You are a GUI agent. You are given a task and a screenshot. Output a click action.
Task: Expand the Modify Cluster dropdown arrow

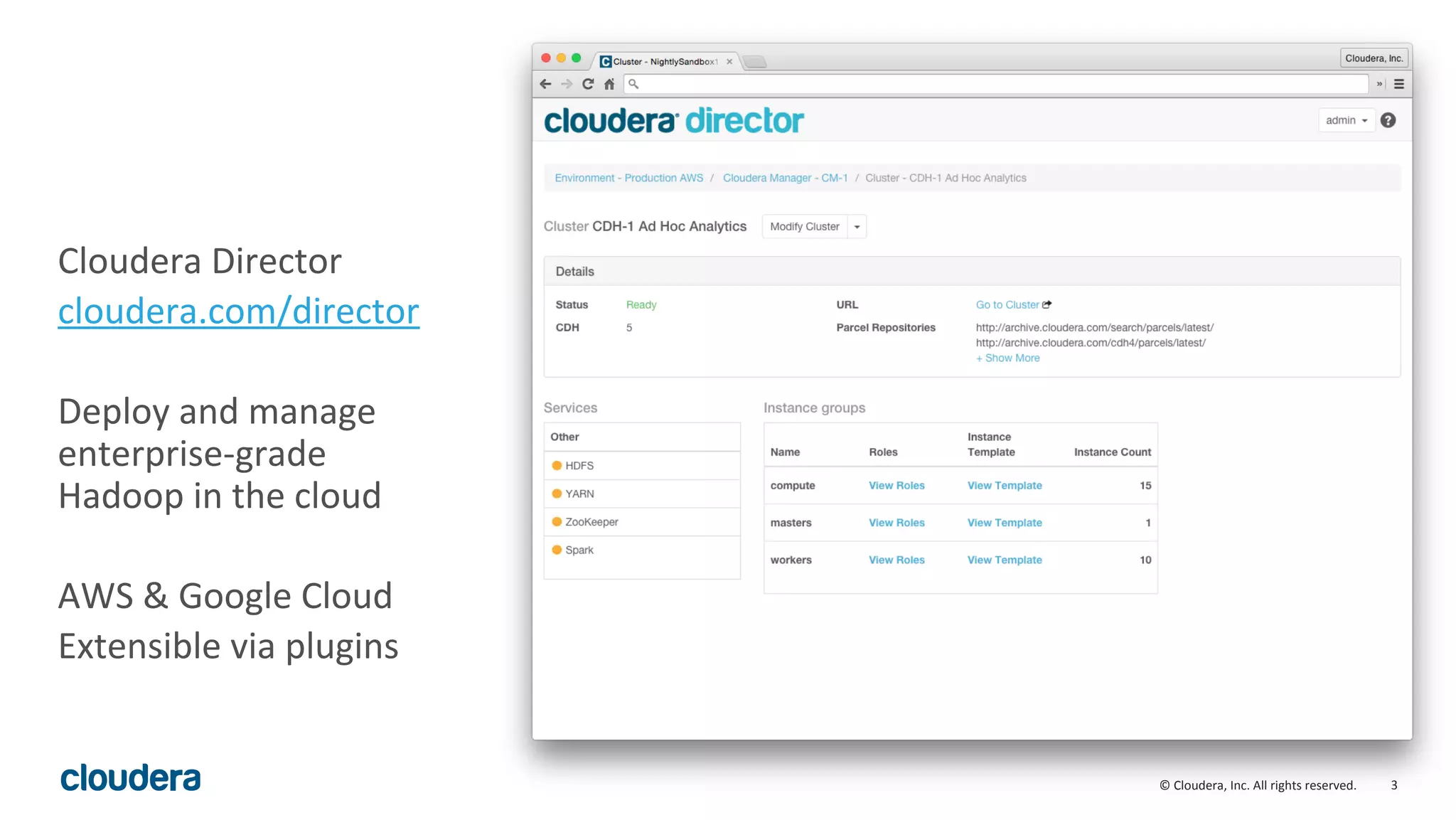[x=857, y=227]
